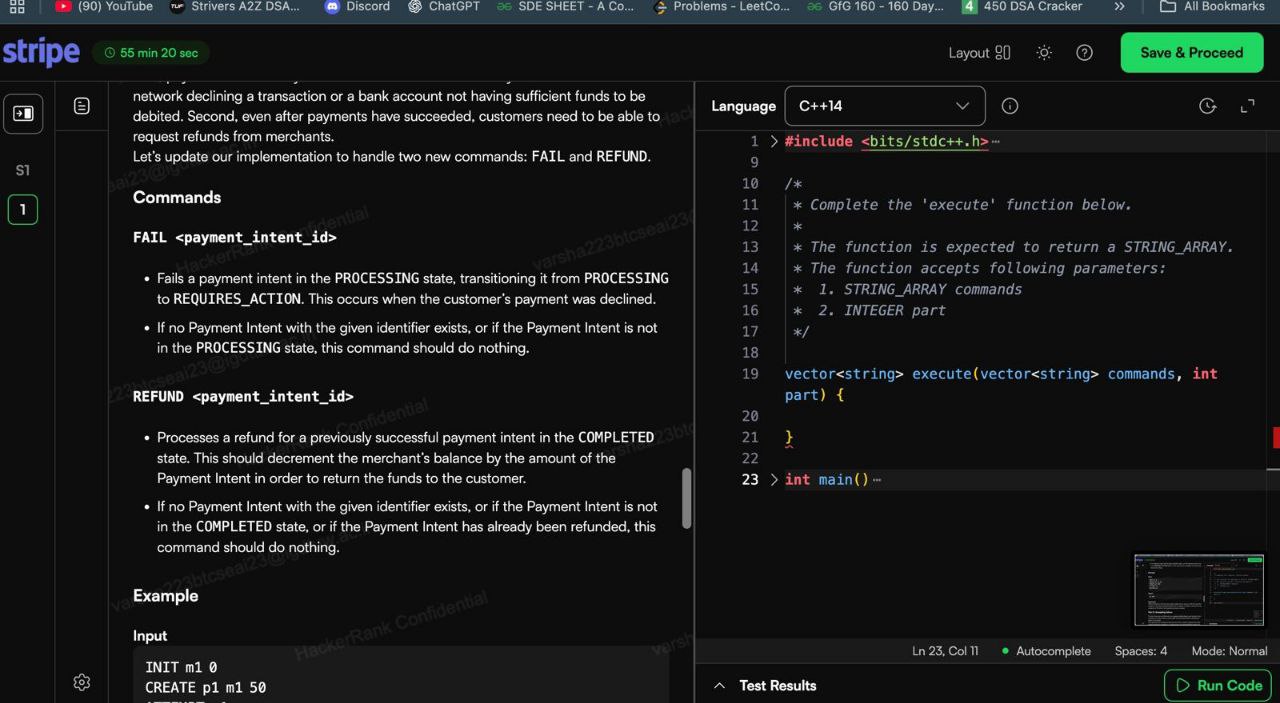Viewport: 1280px width, 703px height.
Task: Switch to the ChatGPT bookmark
Action: pos(444,6)
